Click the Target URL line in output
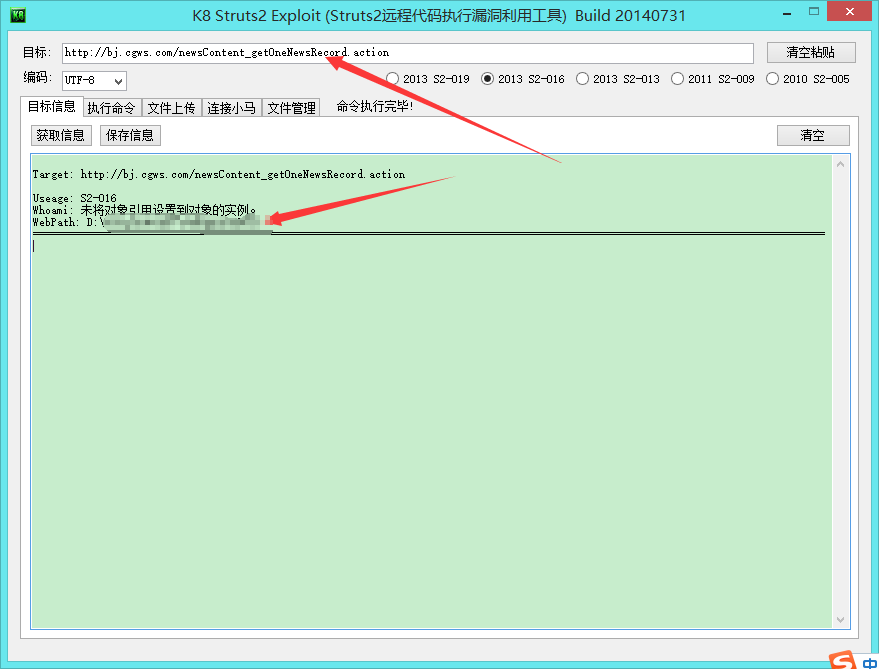This screenshot has height=669, width=879. point(219,174)
